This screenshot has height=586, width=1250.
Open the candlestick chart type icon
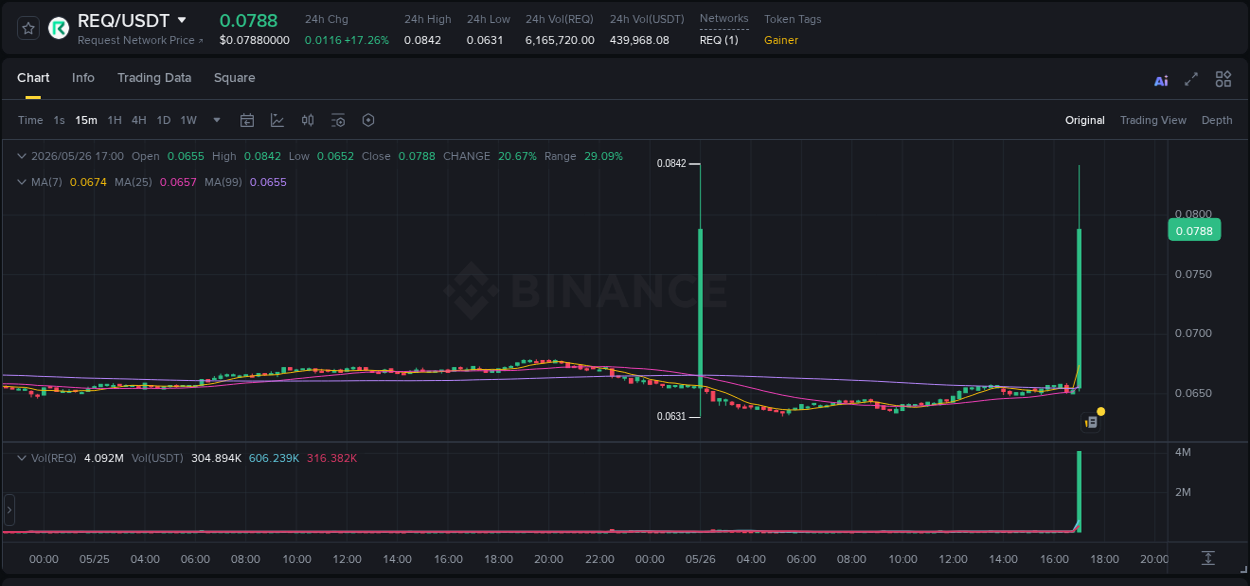click(x=308, y=120)
